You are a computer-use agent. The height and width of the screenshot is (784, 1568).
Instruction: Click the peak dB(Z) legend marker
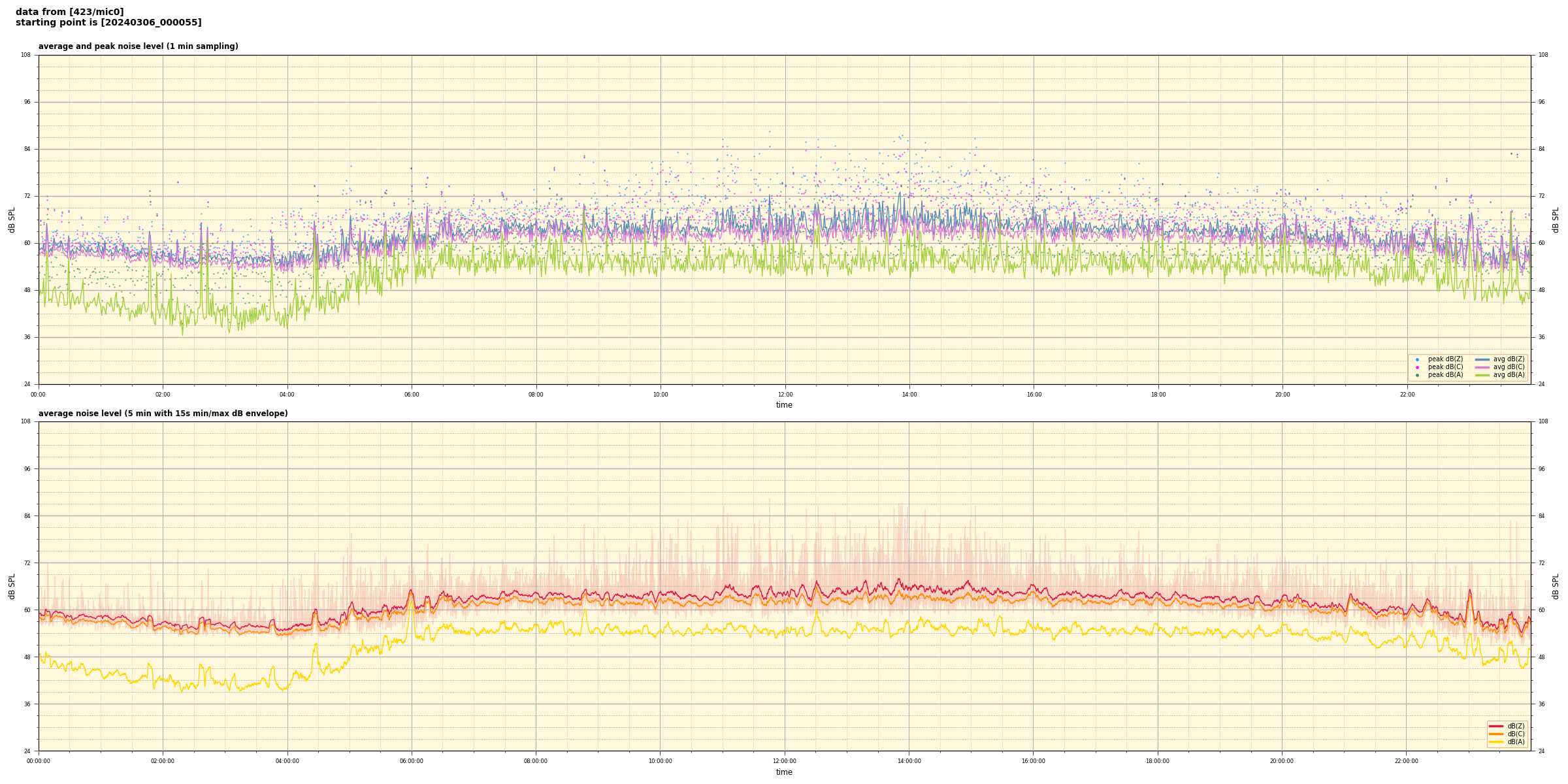coord(1417,359)
